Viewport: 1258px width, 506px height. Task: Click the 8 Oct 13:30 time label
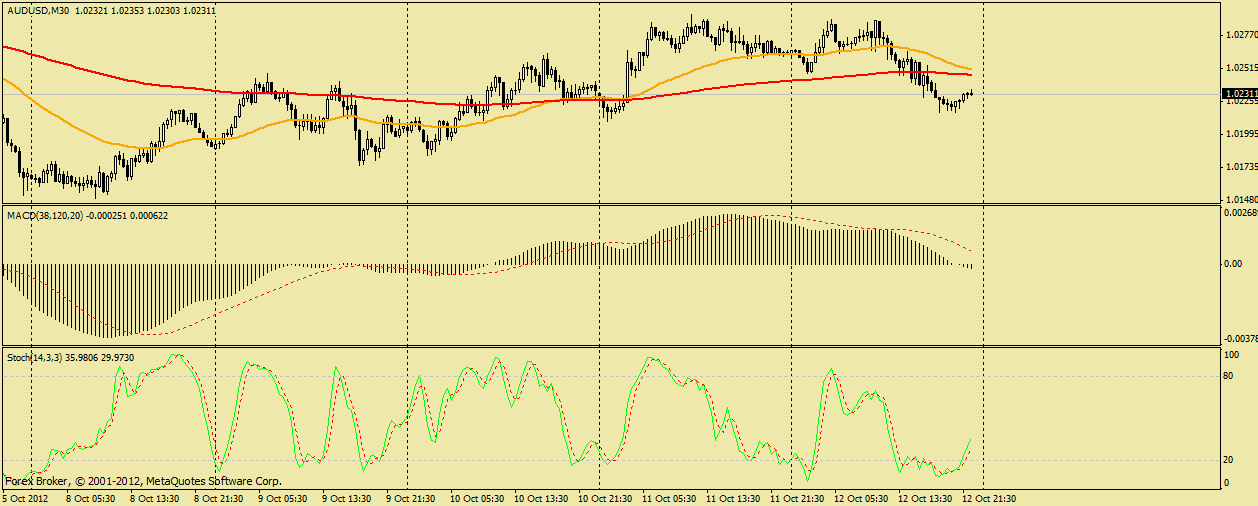[x=154, y=497]
